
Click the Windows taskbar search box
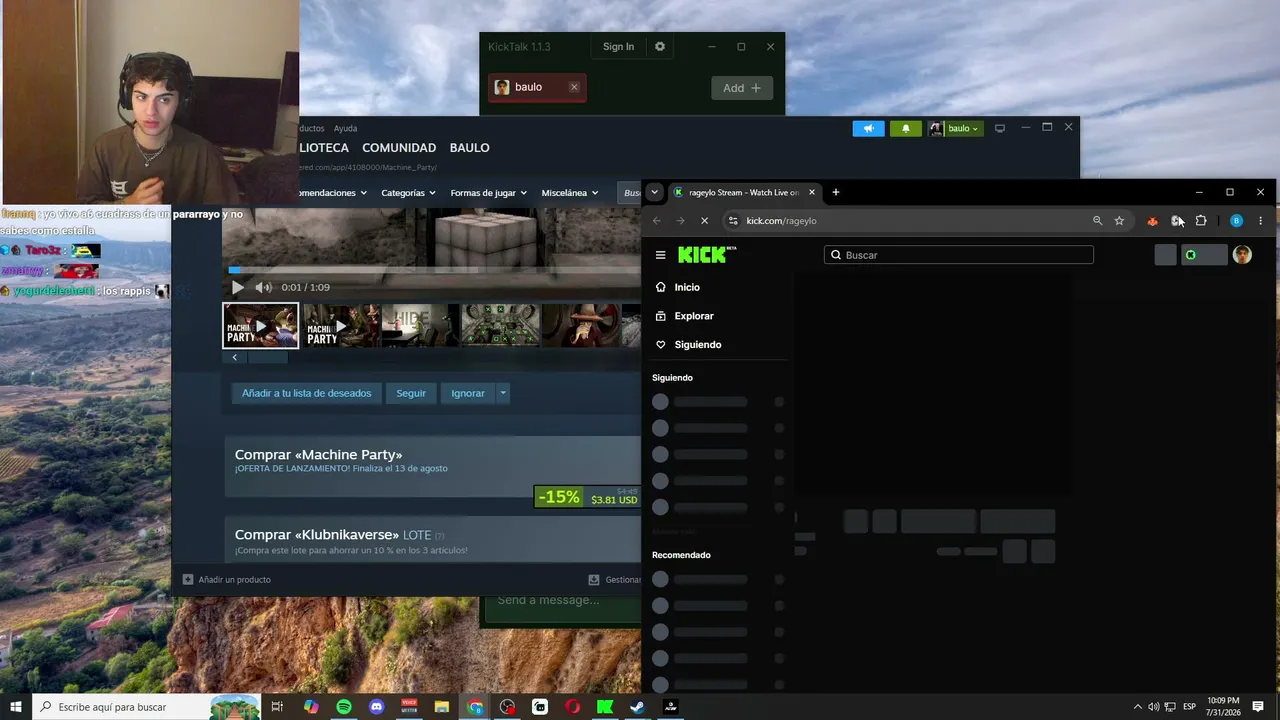pos(146,707)
